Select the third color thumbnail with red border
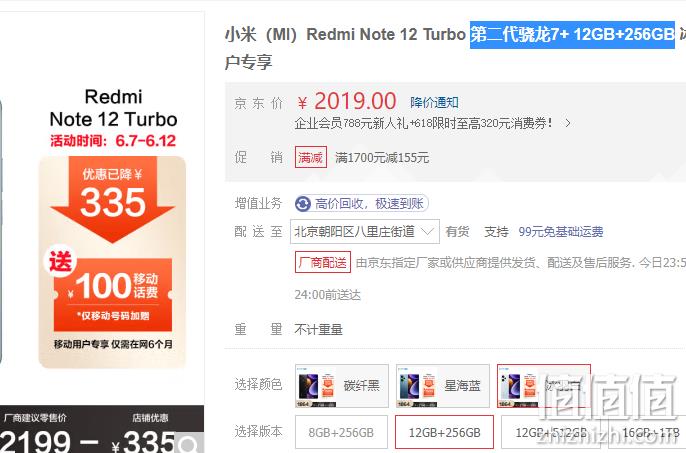The width and height of the screenshot is (686, 453). pos(544,386)
